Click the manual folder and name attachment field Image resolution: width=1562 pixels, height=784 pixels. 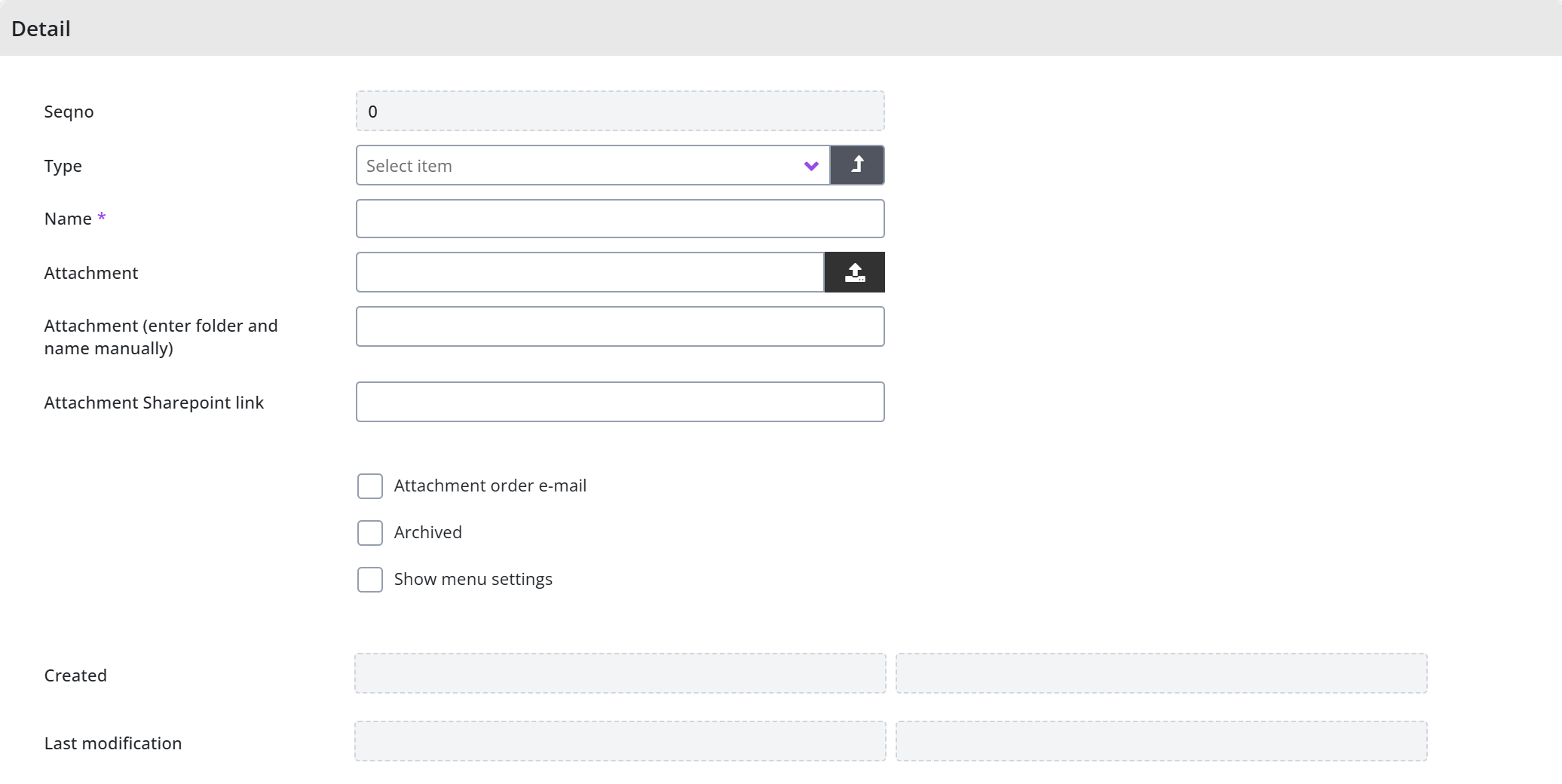(x=620, y=326)
